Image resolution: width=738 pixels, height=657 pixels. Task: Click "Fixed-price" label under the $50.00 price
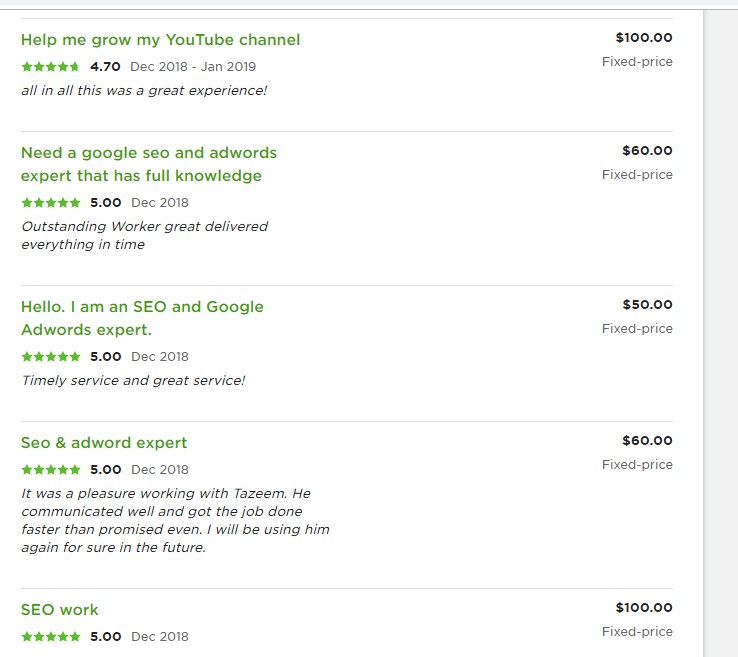coord(637,329)
